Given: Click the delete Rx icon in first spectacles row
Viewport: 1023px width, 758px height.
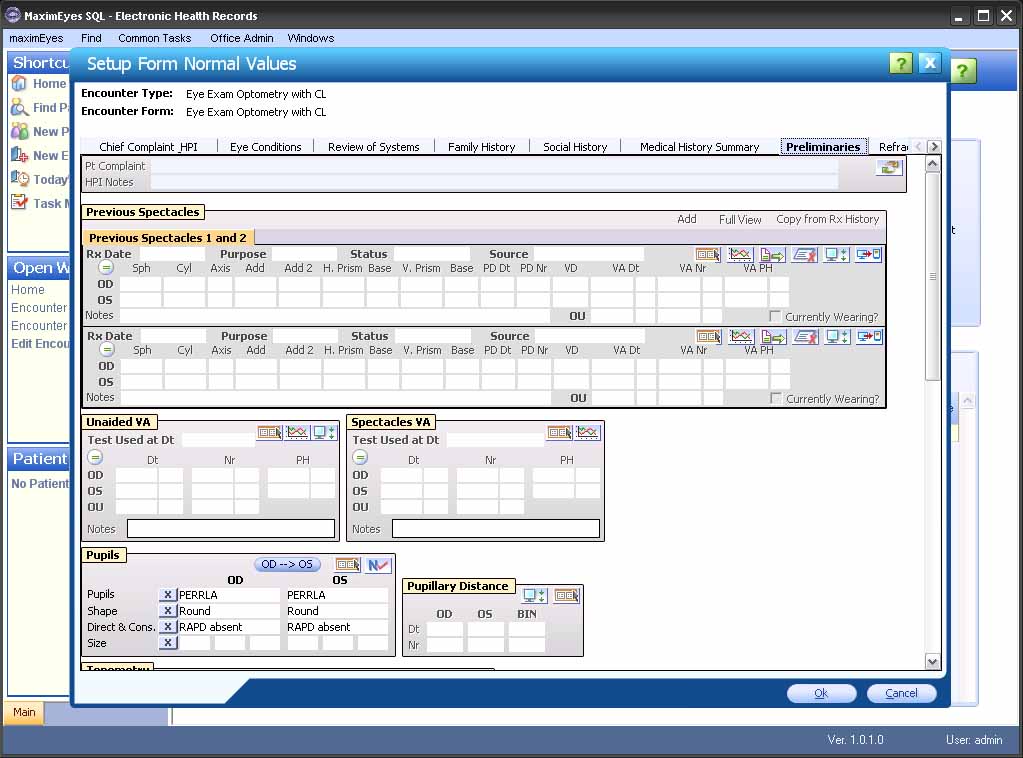Looking at the screenshot, I should (805, 254).
